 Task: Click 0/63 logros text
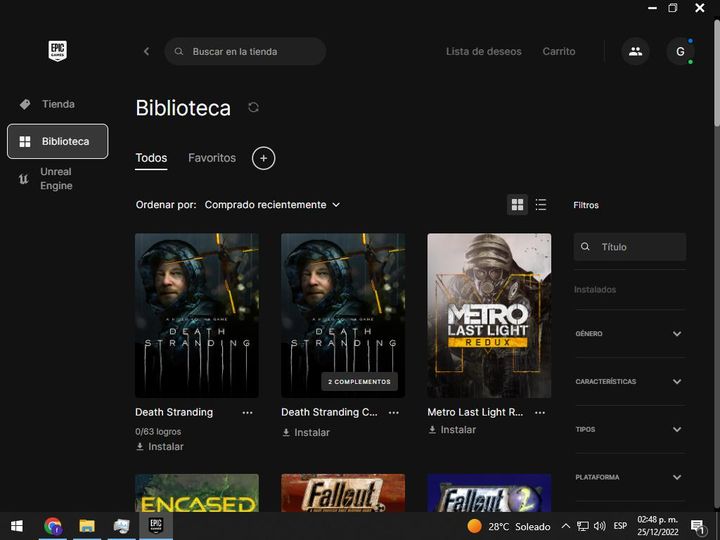(x=158, y=432)
